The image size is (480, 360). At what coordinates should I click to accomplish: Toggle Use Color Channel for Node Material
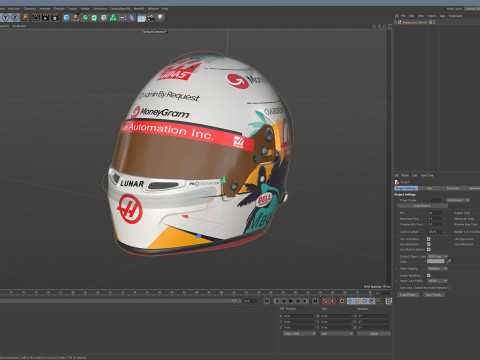point(449,287)
